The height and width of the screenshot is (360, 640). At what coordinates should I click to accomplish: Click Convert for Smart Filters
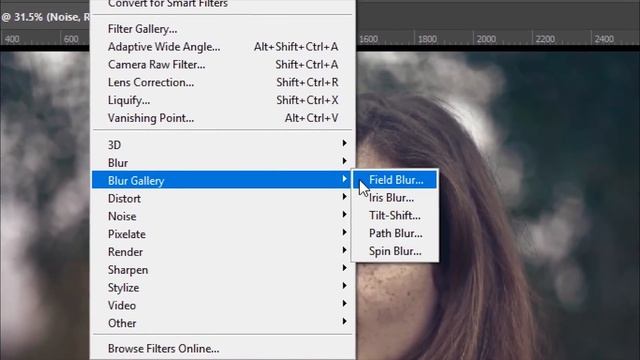(x=222, y=4)
